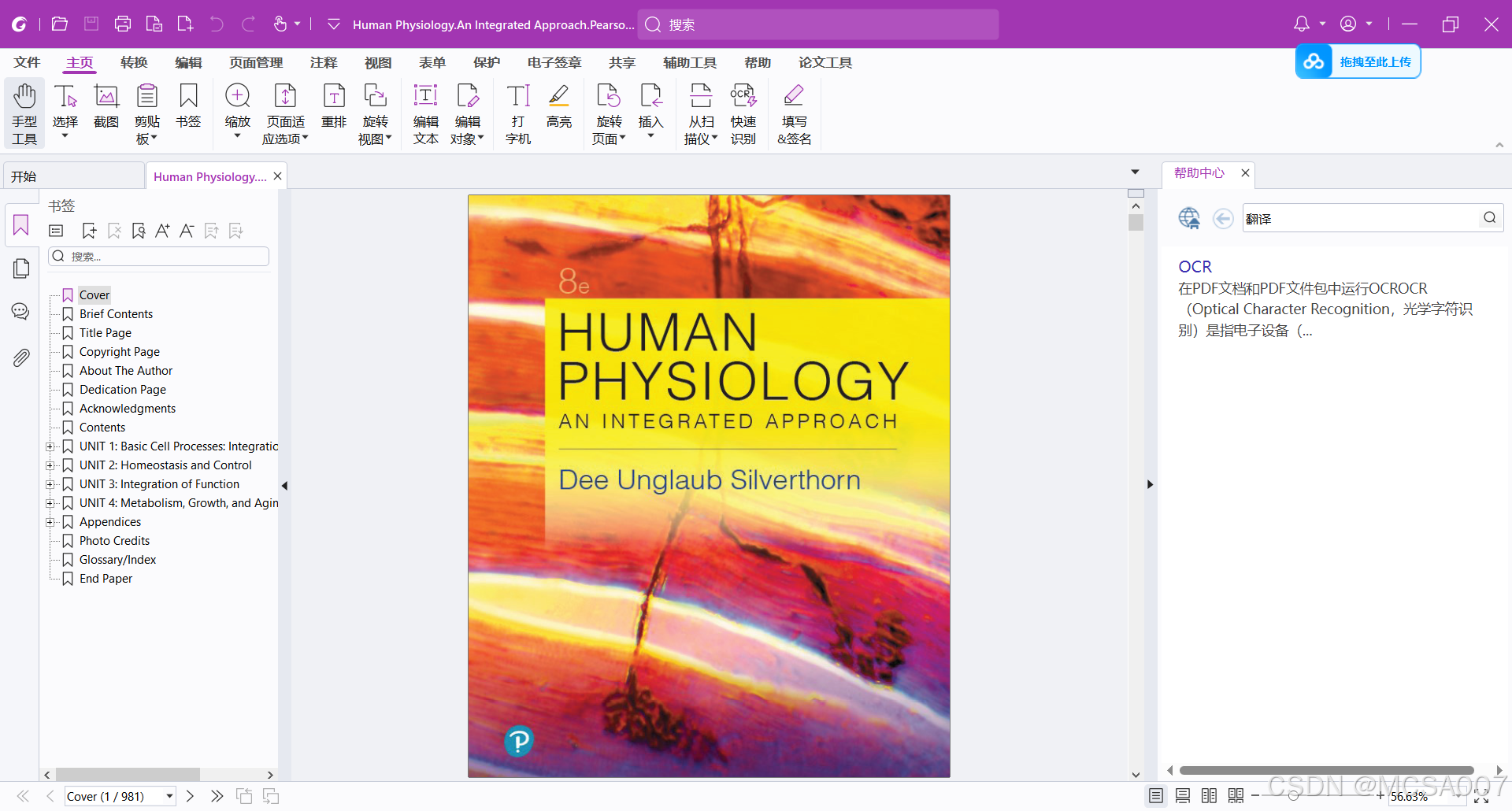Click the upload button 拖拽至此上传
The image size is (1512, 811).
[1358, 61]
